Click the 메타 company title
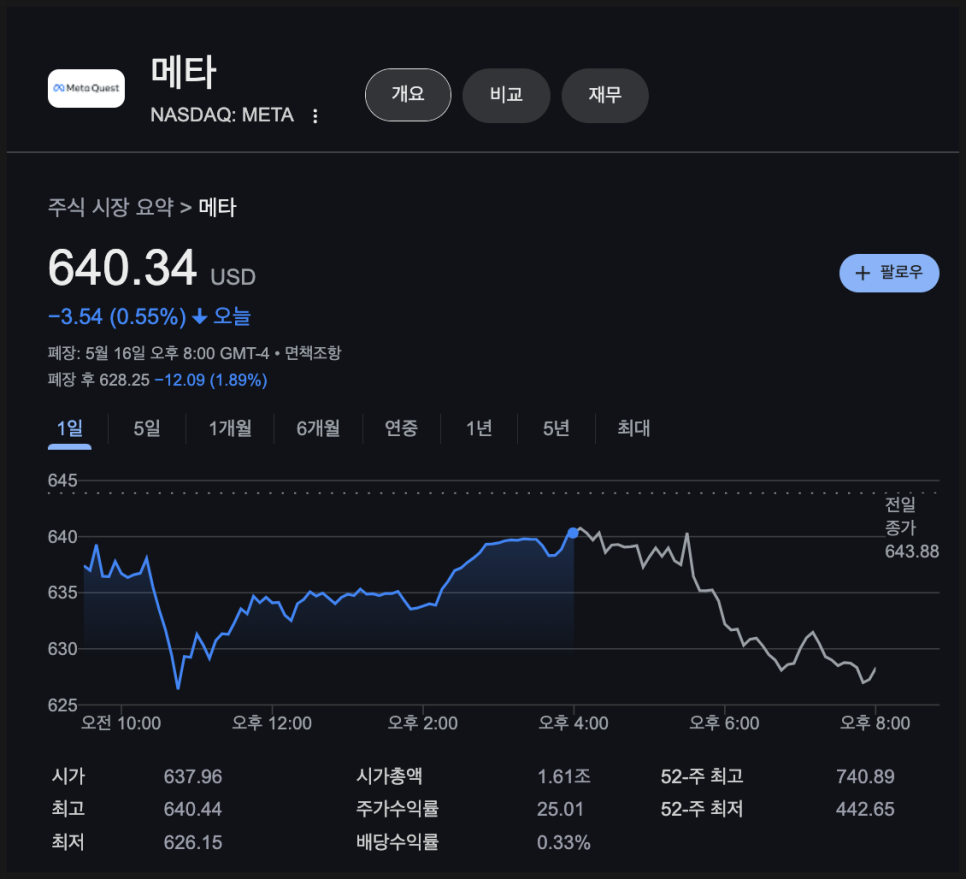This screenshot has height=879, width=966. [x=184, y=73]
